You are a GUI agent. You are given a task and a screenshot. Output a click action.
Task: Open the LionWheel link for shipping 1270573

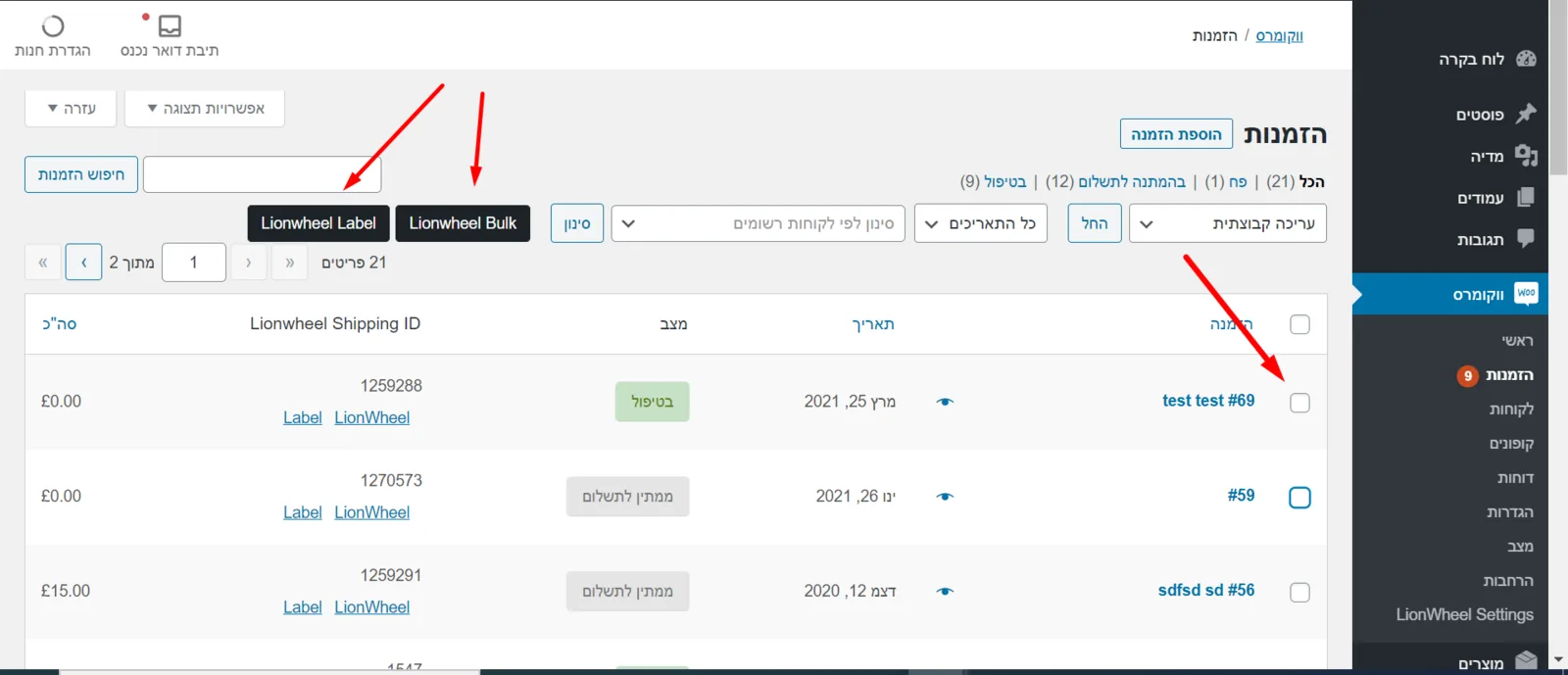tap(372, 512)
